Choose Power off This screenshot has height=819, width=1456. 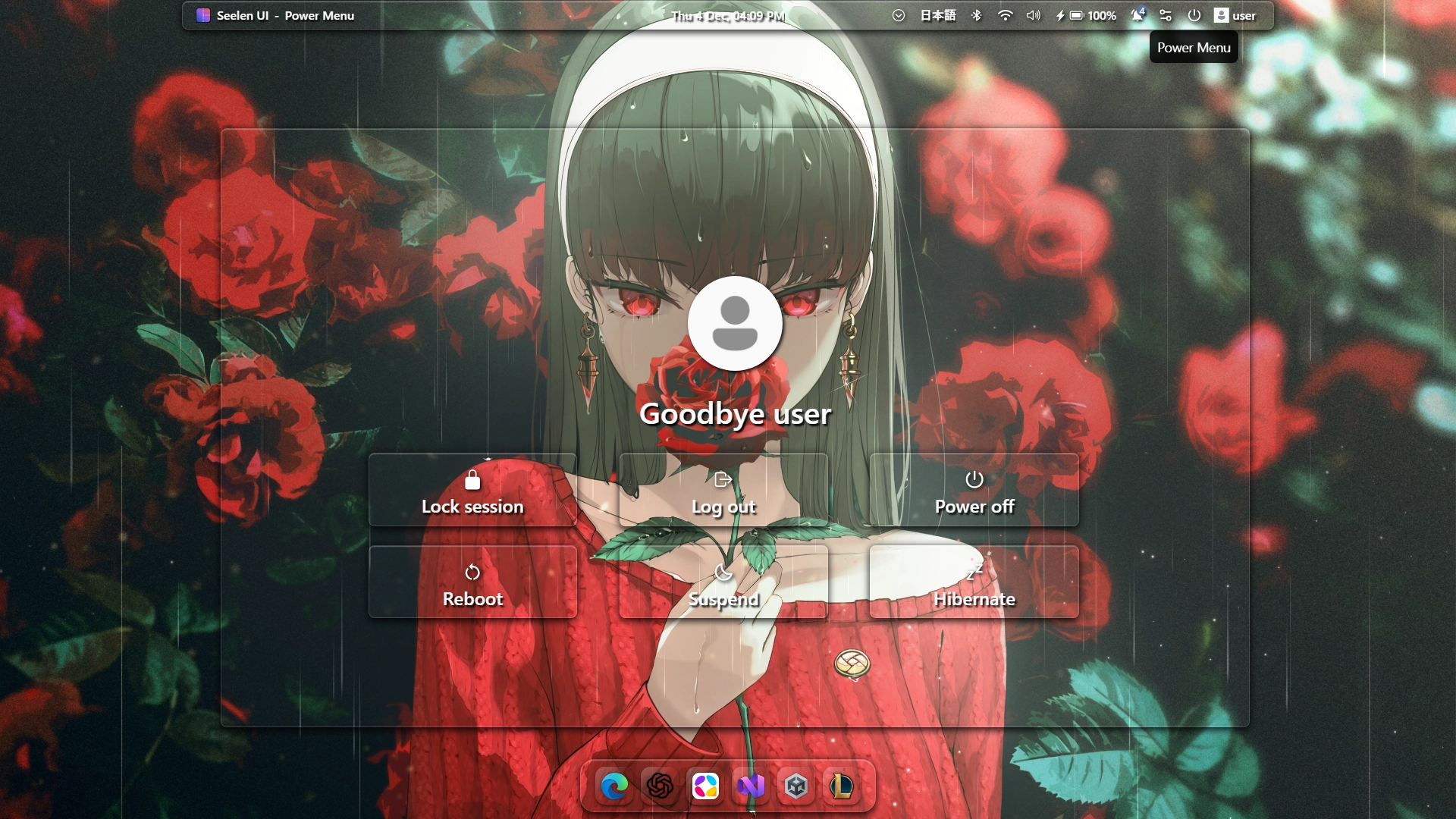[974, 491]
